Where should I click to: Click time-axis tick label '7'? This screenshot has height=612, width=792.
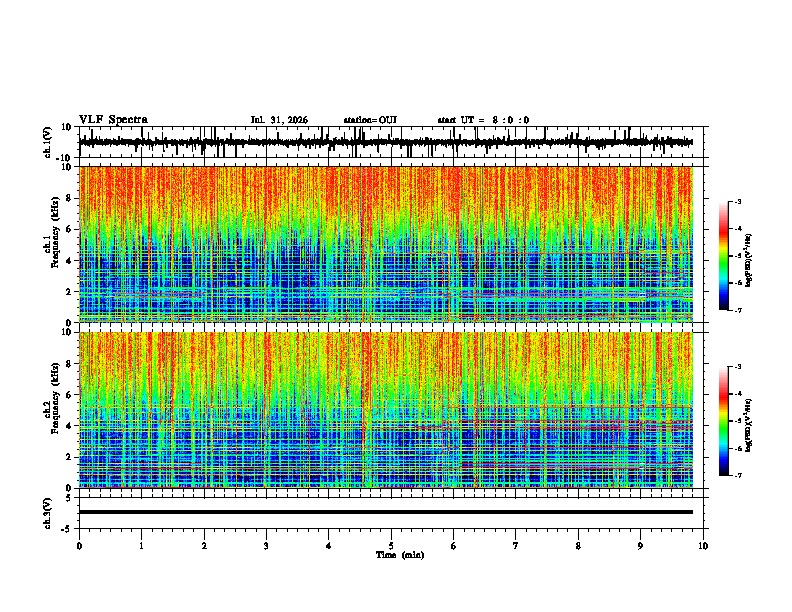[516, 546]
